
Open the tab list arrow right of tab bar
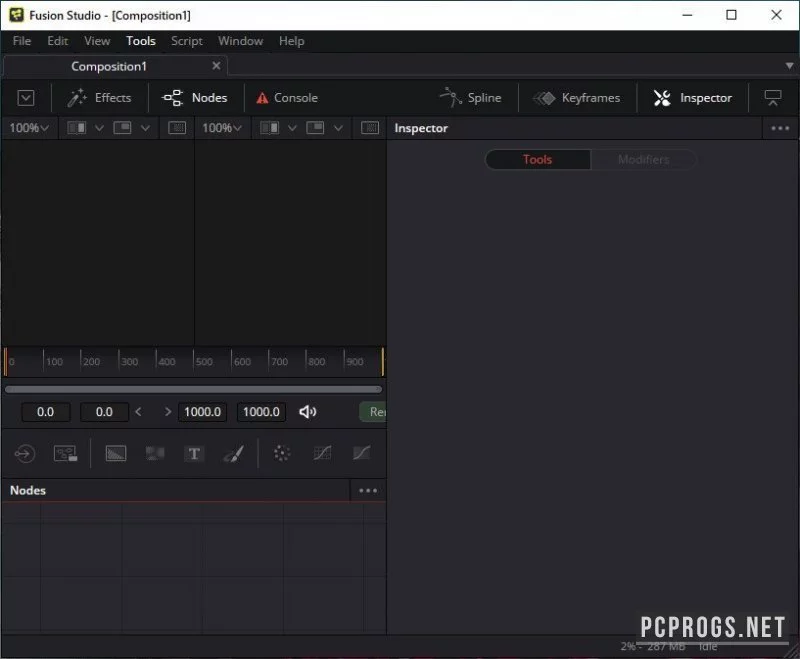click(x=789, y=66)
